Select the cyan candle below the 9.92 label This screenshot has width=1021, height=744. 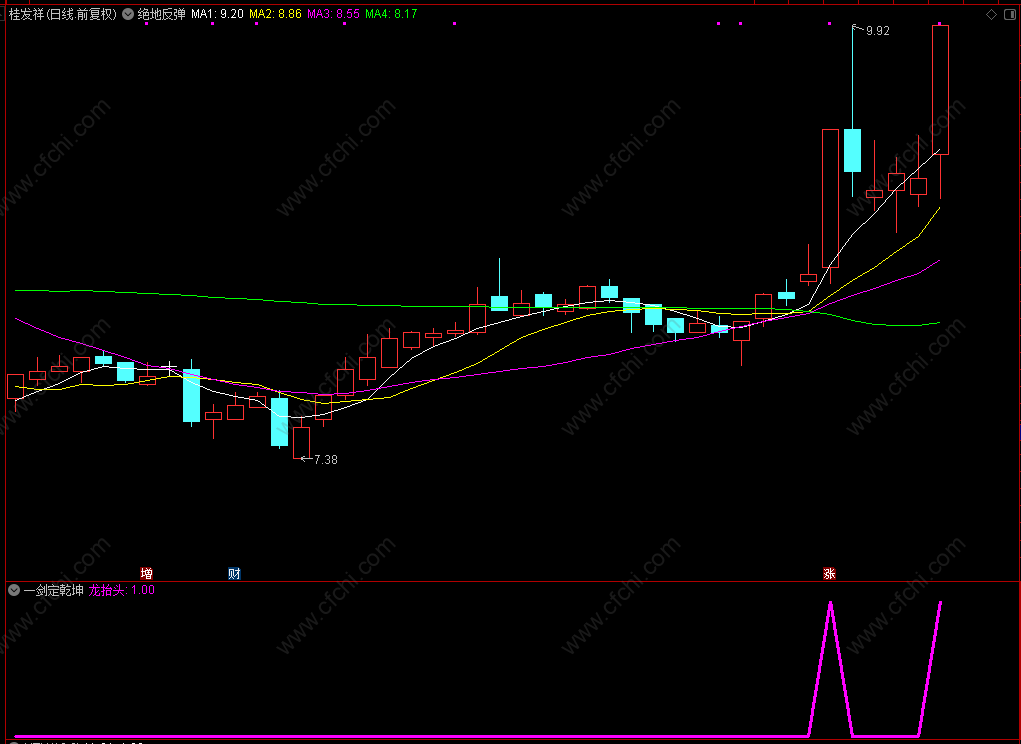[852, 150]
